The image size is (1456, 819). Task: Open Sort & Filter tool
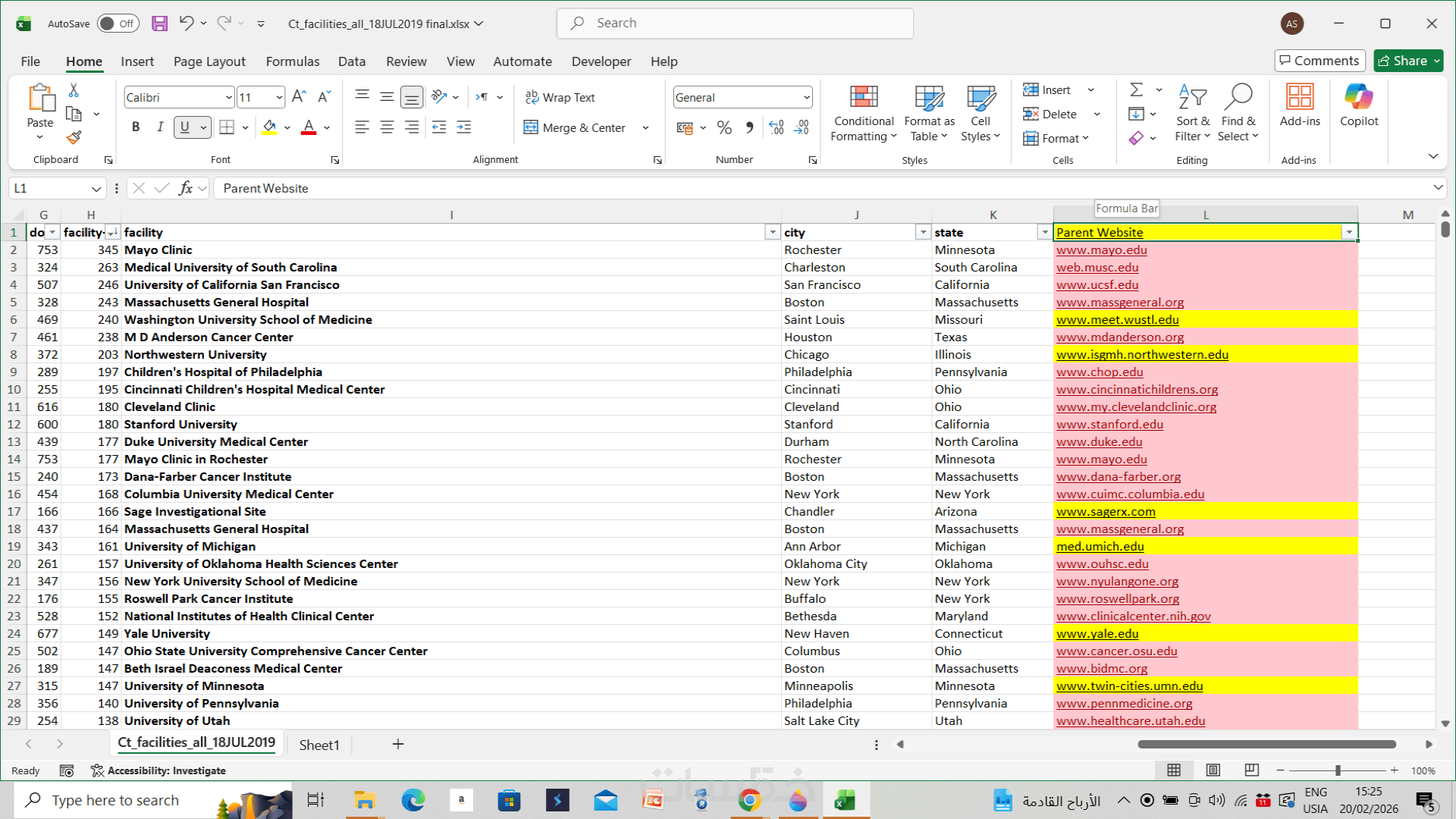1192,114
